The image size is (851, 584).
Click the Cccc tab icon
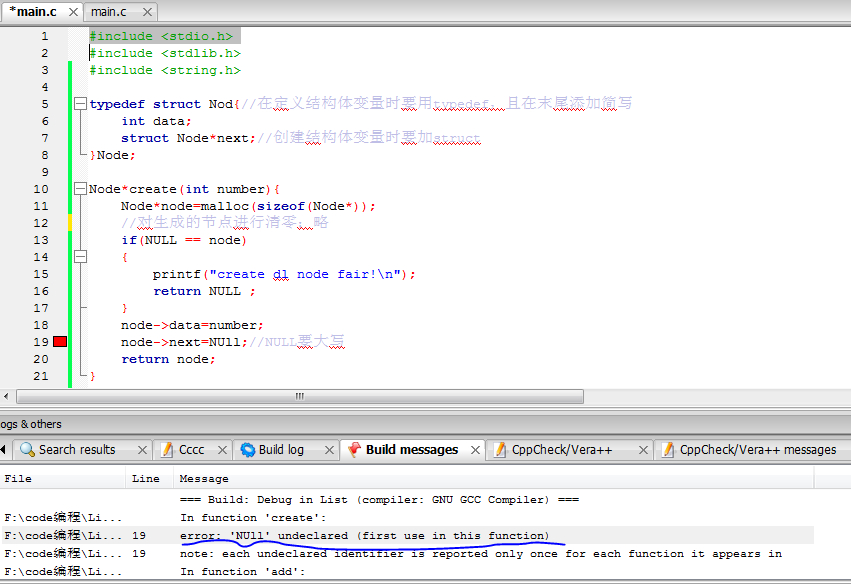(167, 450)
